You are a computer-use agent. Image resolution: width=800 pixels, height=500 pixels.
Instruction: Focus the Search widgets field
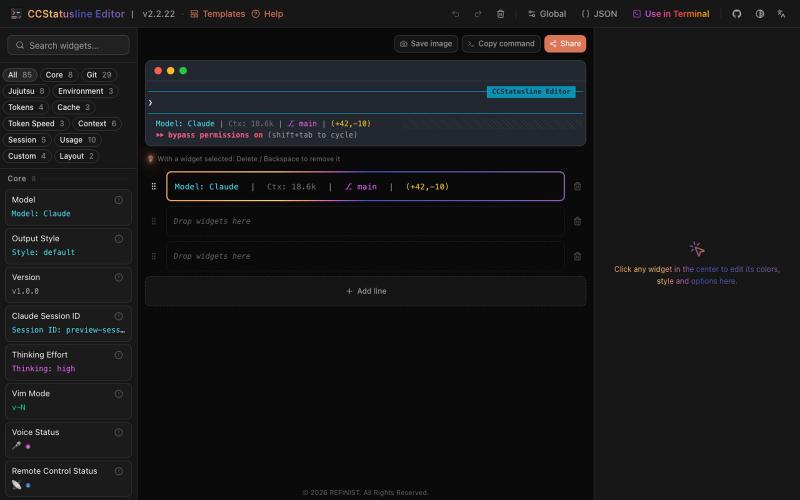[68, 45]
